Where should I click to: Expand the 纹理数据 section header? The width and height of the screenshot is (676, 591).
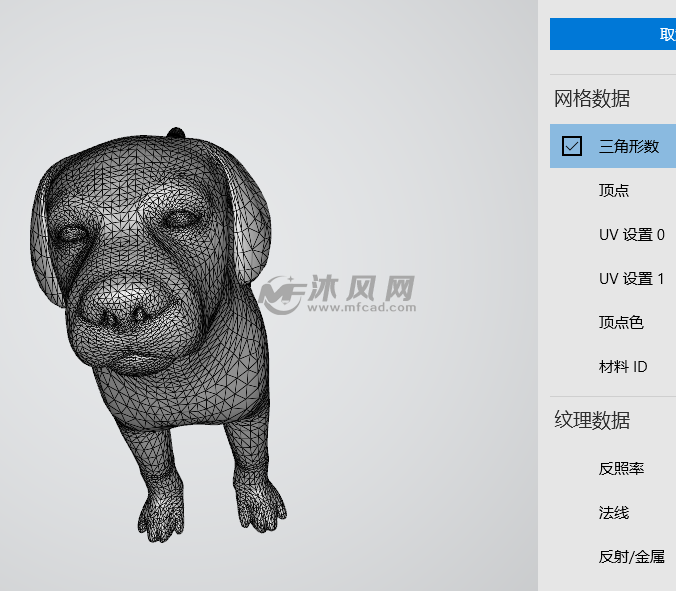click(x=592, y=420)
